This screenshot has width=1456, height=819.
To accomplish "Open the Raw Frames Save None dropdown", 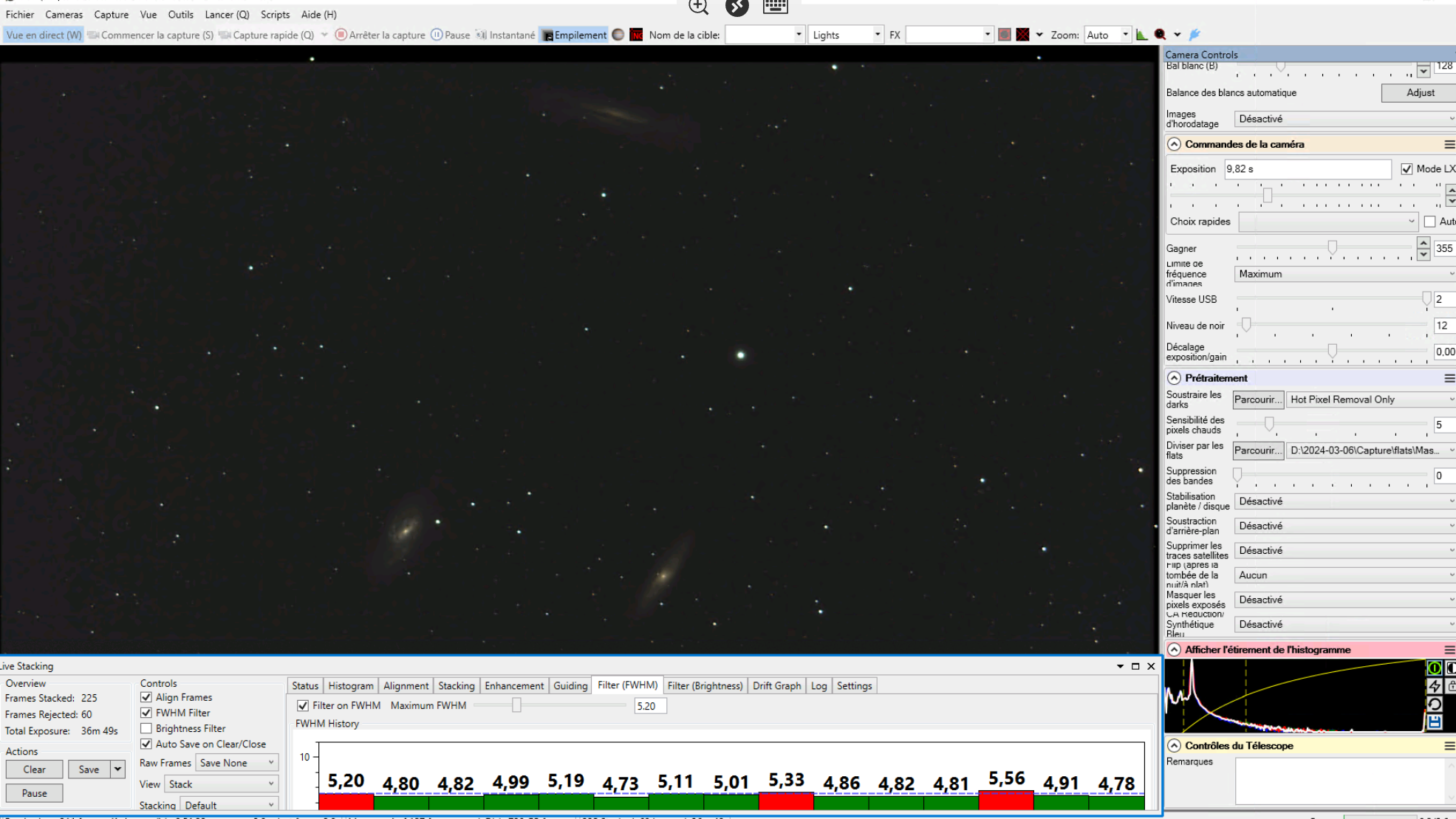I will tap(236, 763).
